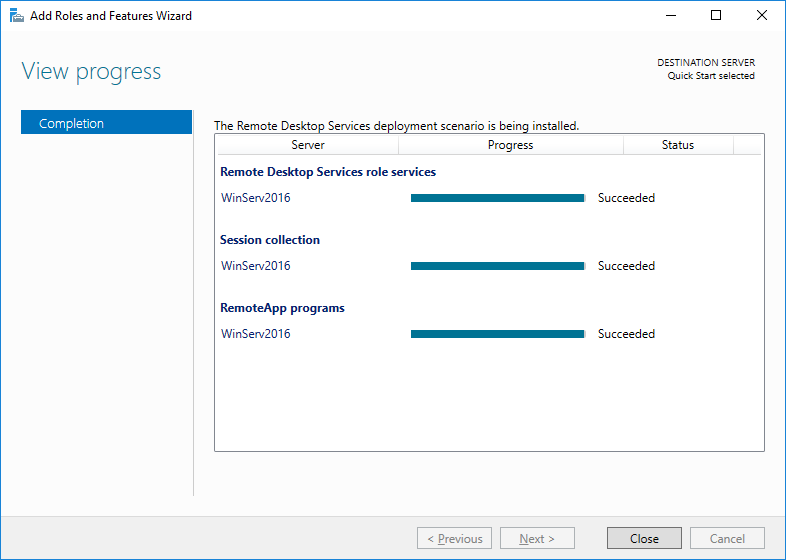The height and width of the screenshot is (560, 786).
Task: Click the Previous button
Action: pos(454,538)
